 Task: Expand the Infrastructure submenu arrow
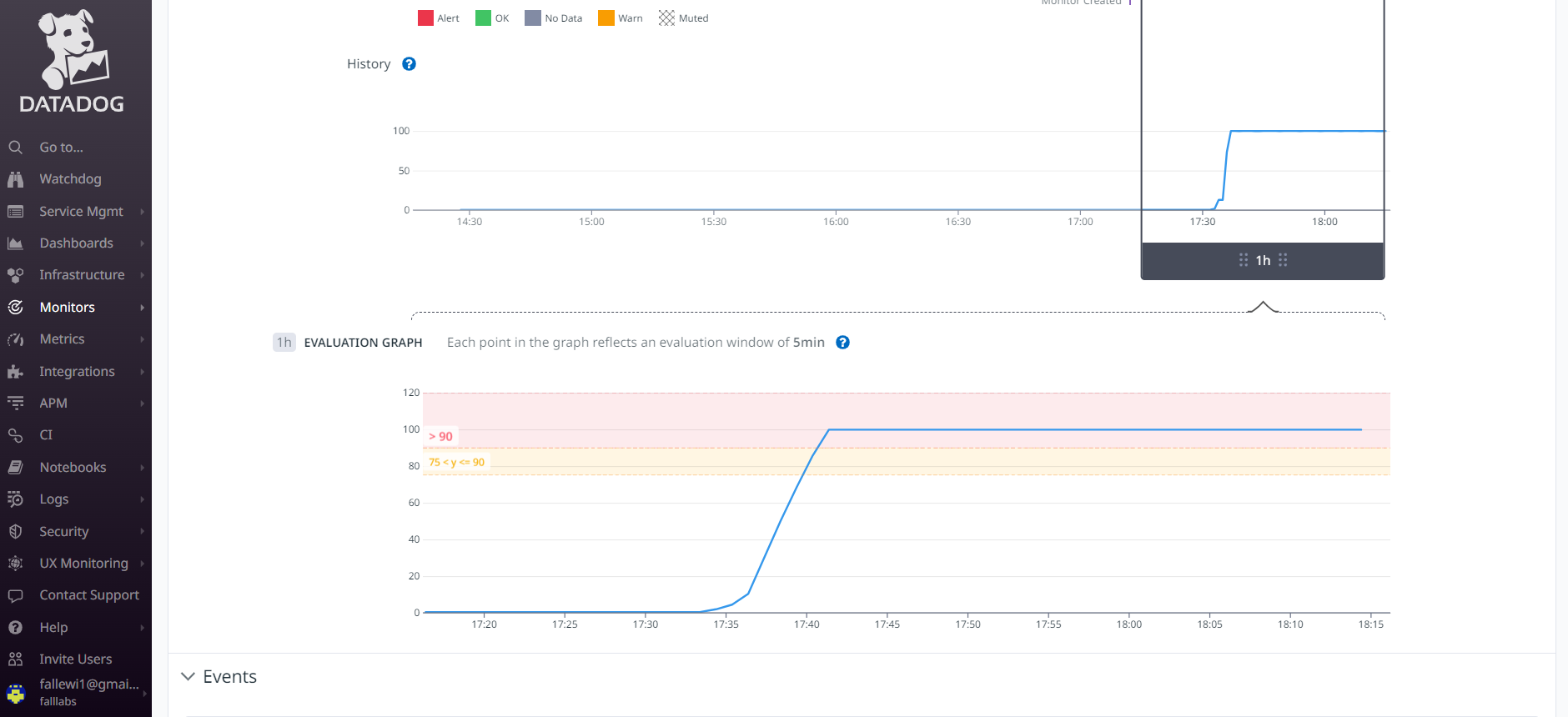tap(143, 275)
